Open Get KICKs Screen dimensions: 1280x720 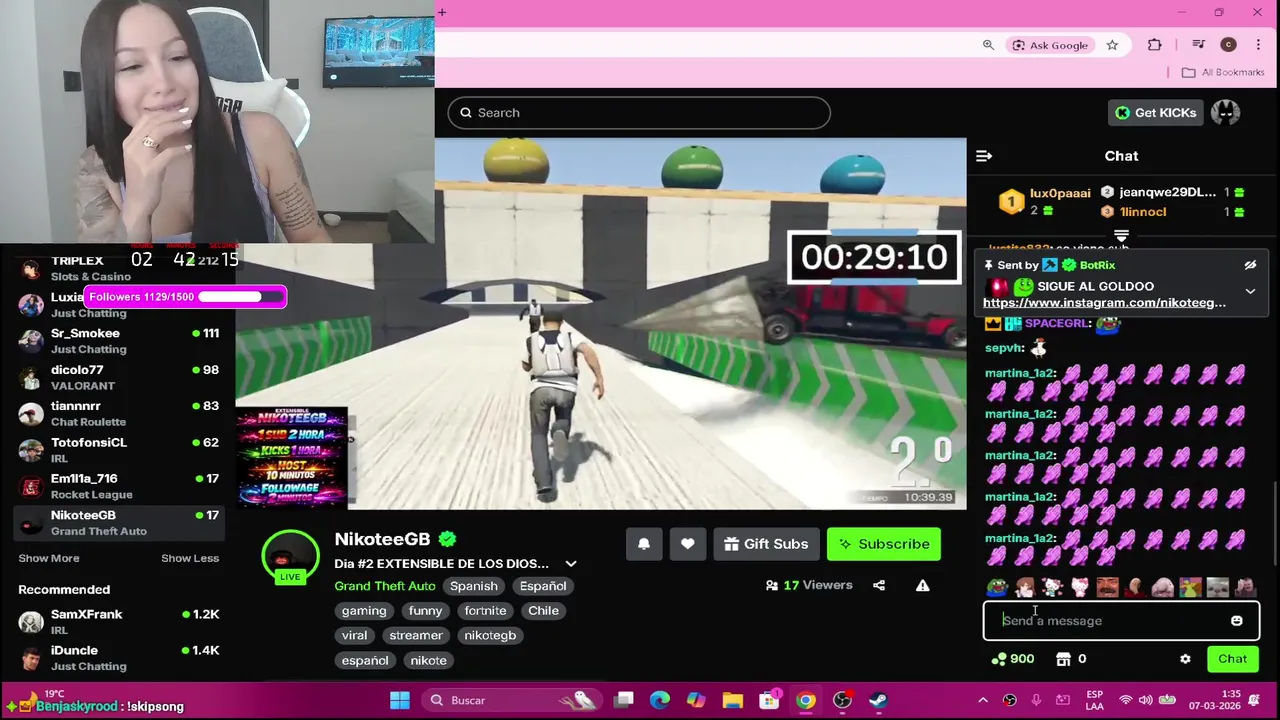(1155, 113)
